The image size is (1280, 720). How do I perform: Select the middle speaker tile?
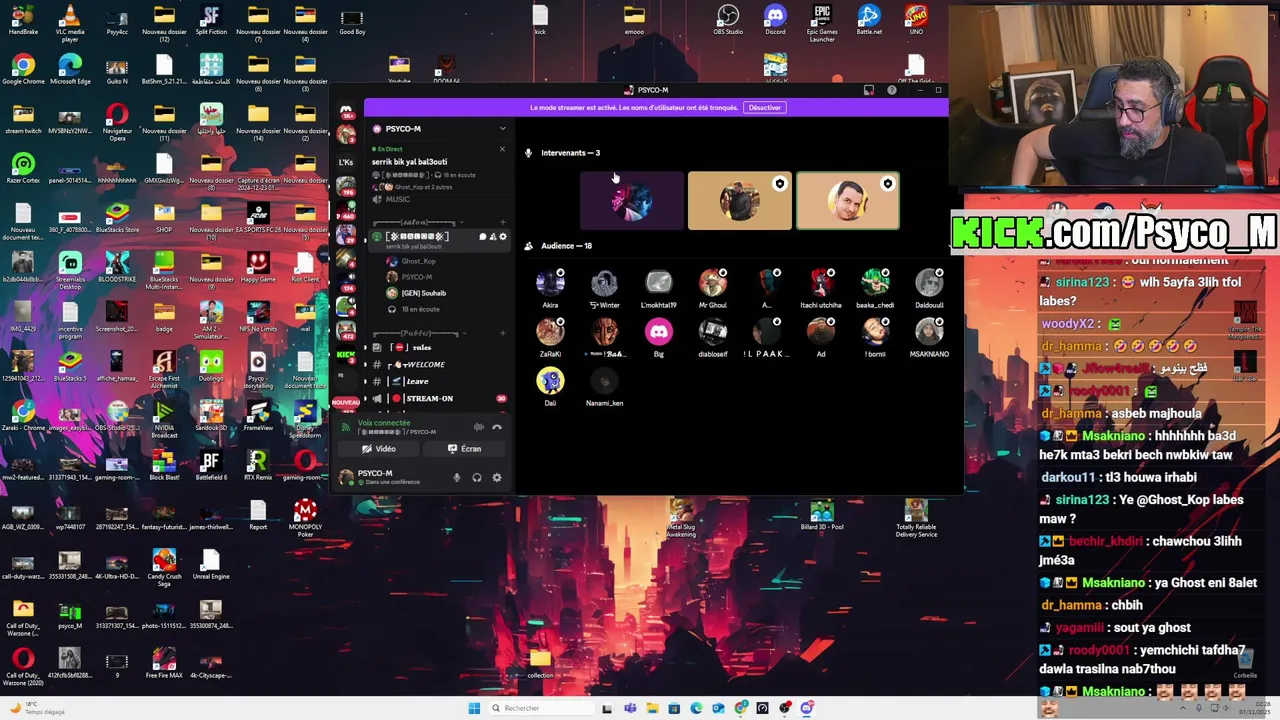point(740,201)
